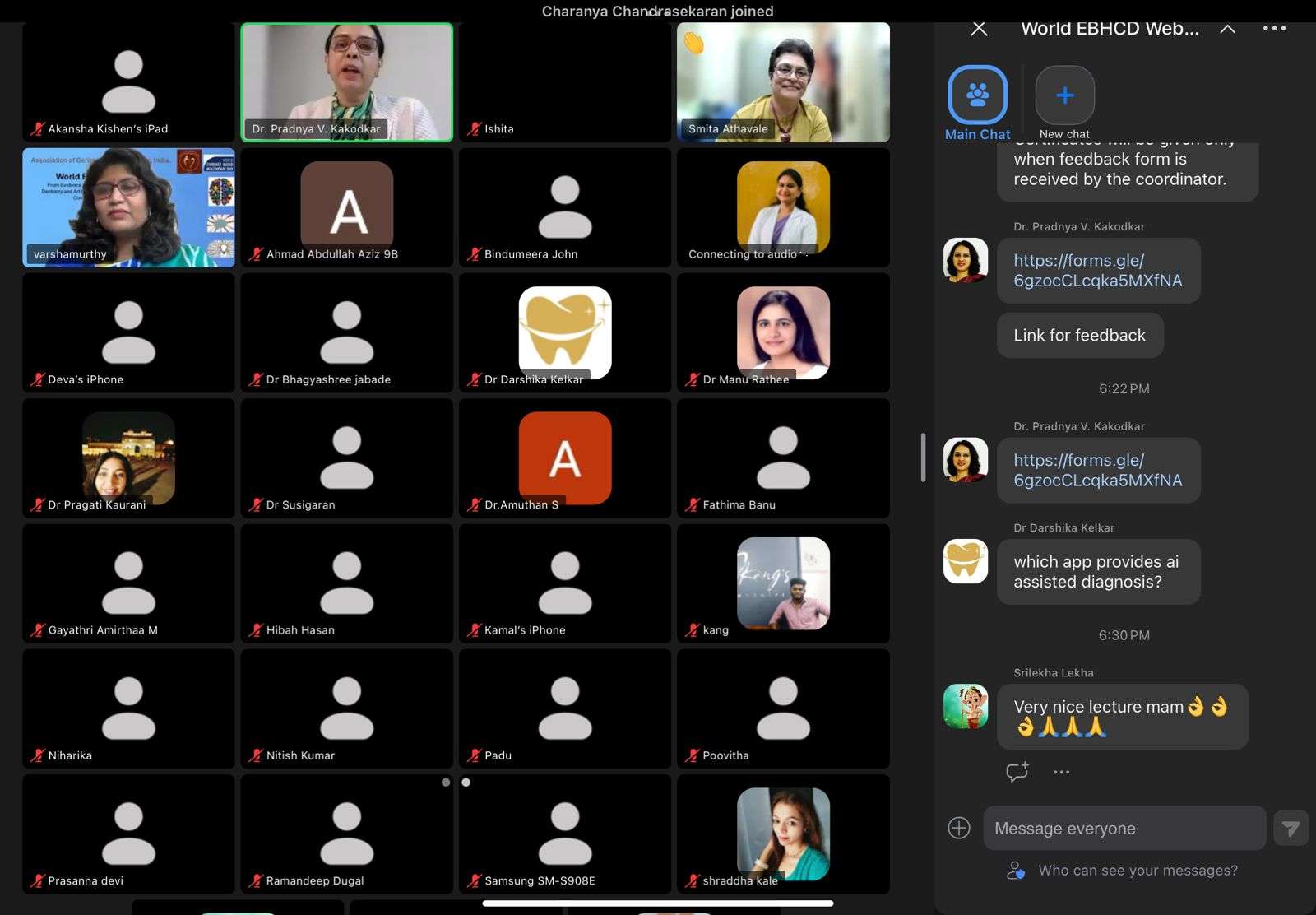The width and height of the screenshot is (1316, 915).
Task: Open more options under Srilekha's message
Action: [1061, 772]
